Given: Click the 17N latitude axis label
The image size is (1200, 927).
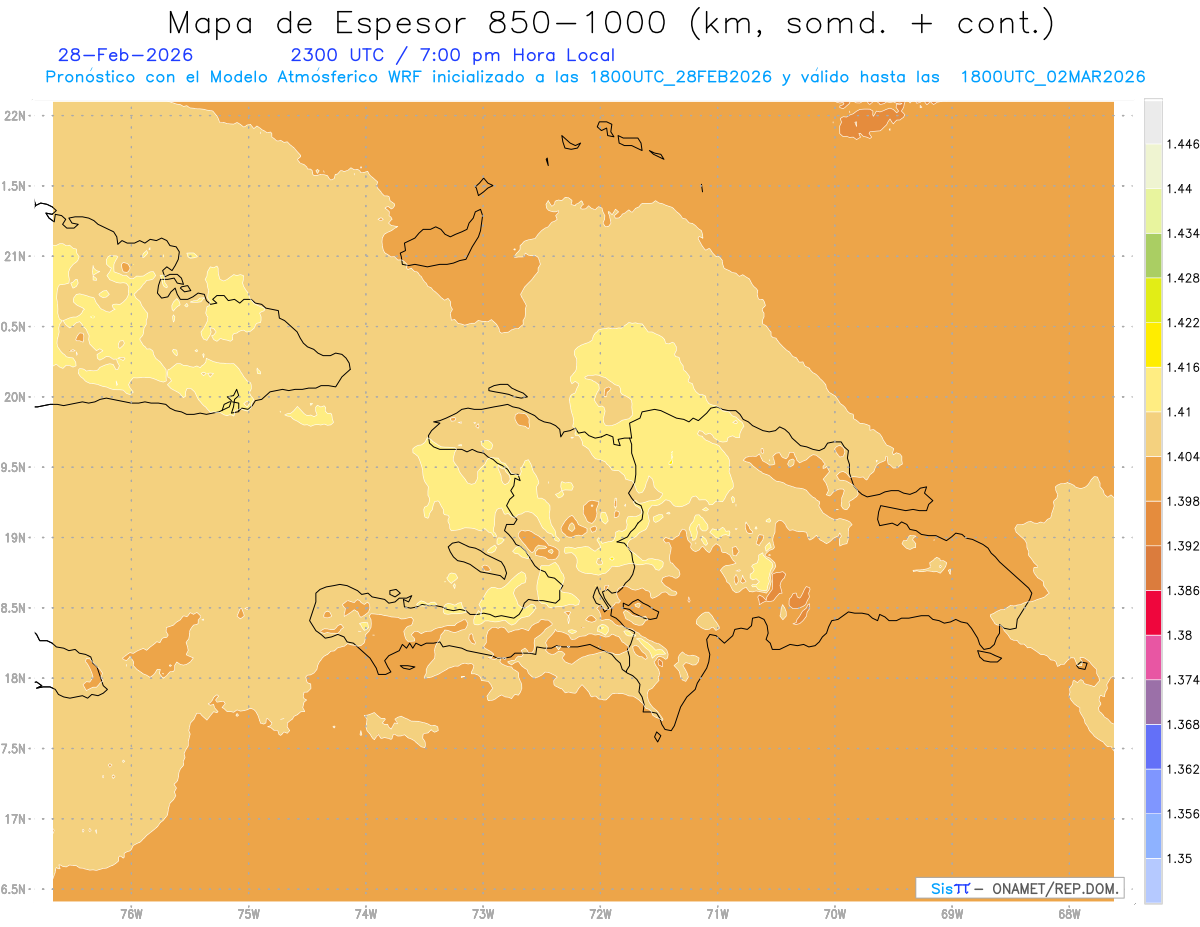Looking at the screenshot, I should [15, 819].
